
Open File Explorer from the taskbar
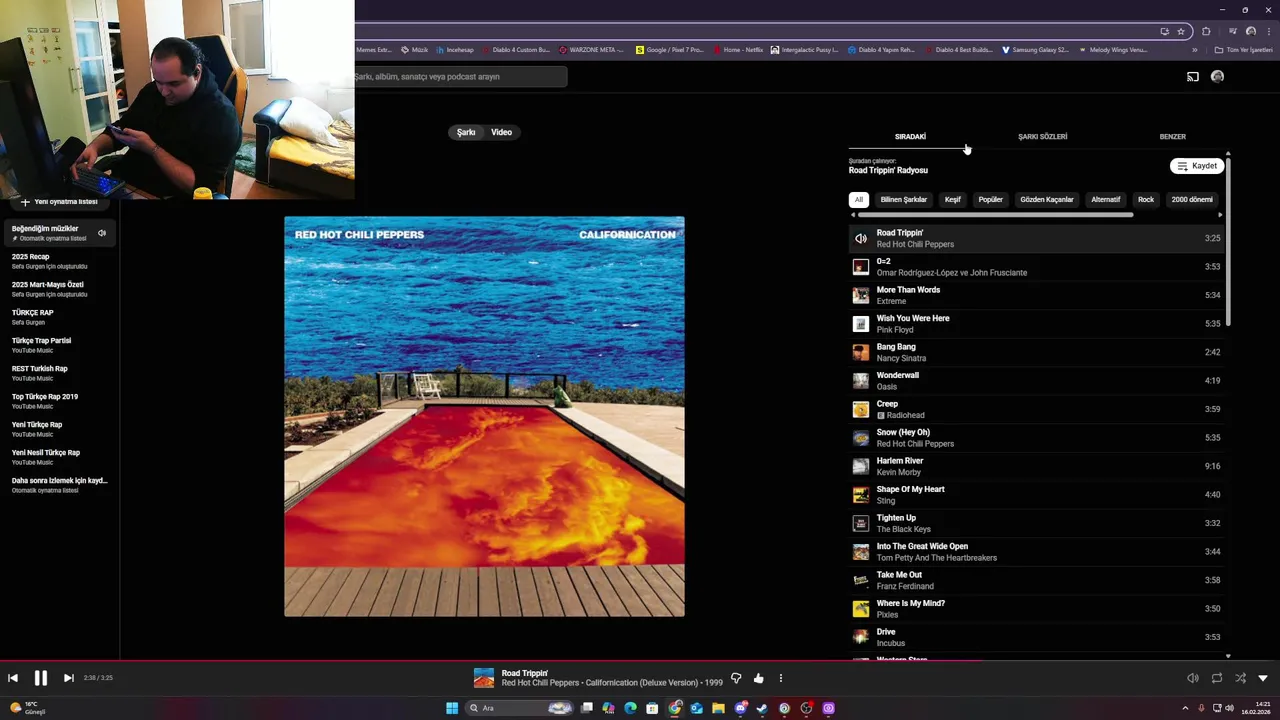[718, 708]
